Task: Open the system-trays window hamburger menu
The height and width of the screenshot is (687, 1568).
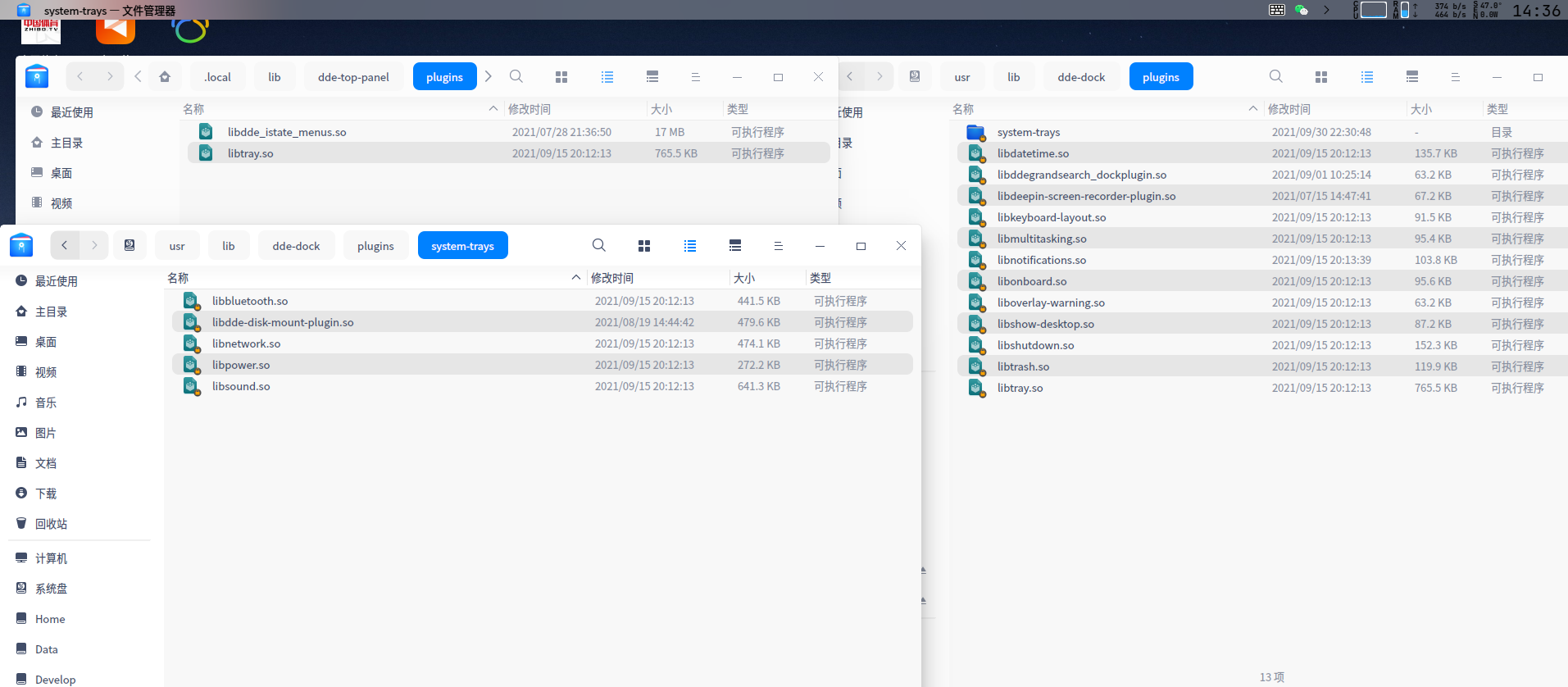Action: point(779,246)
